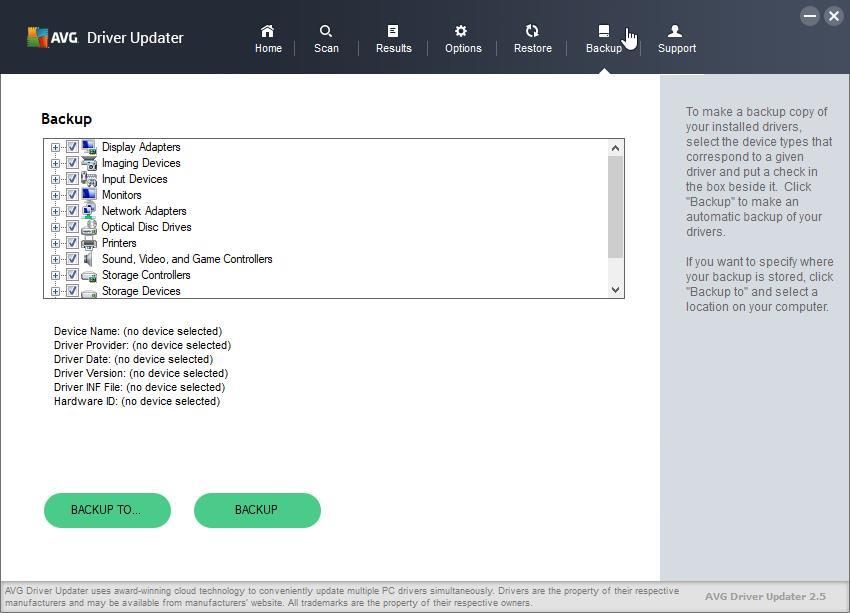Uncheck the Input Devices checkbox

coord(72,179)
